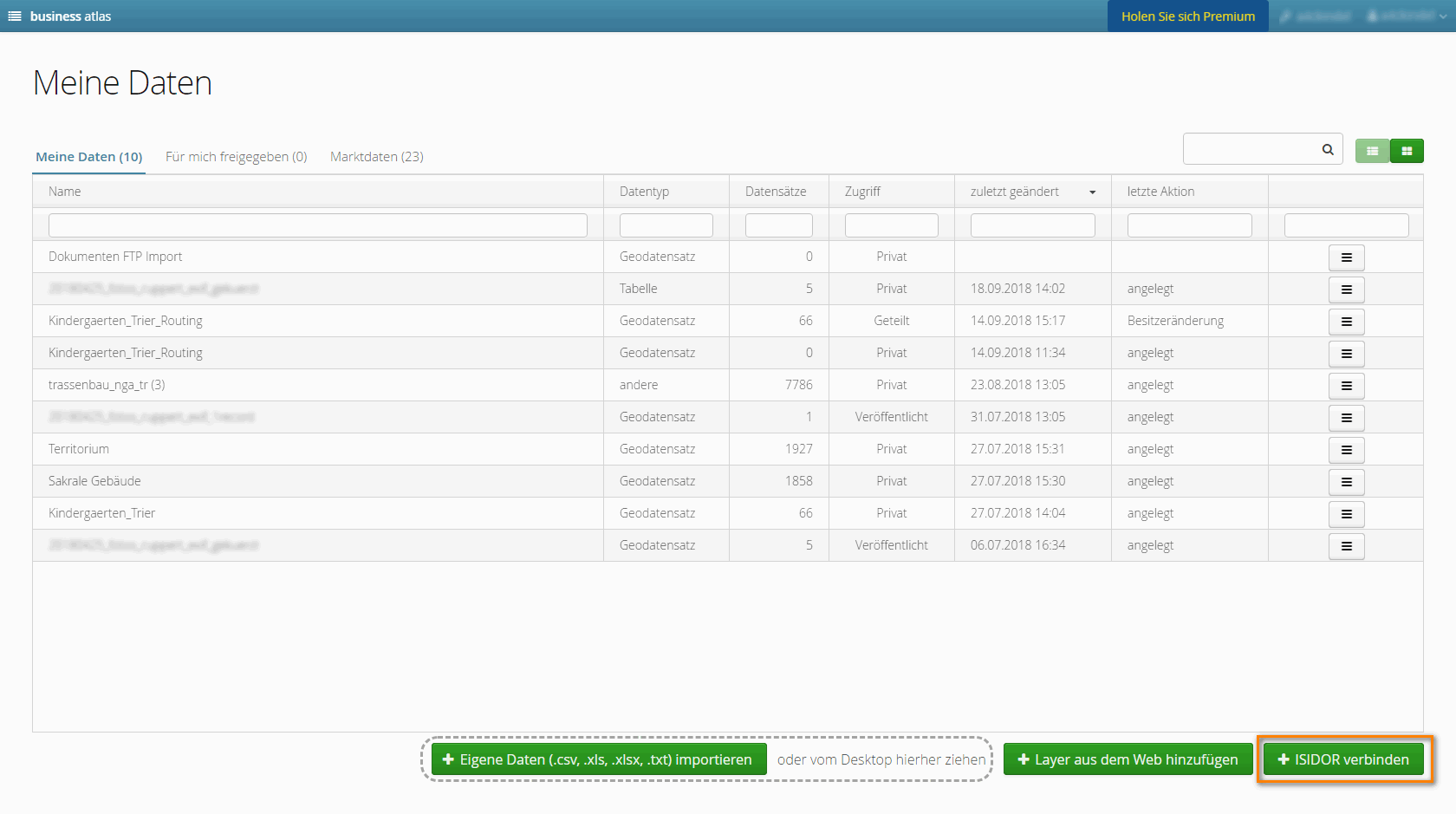
Task: Click the andere data type cell
Action: tap(639, 385)
